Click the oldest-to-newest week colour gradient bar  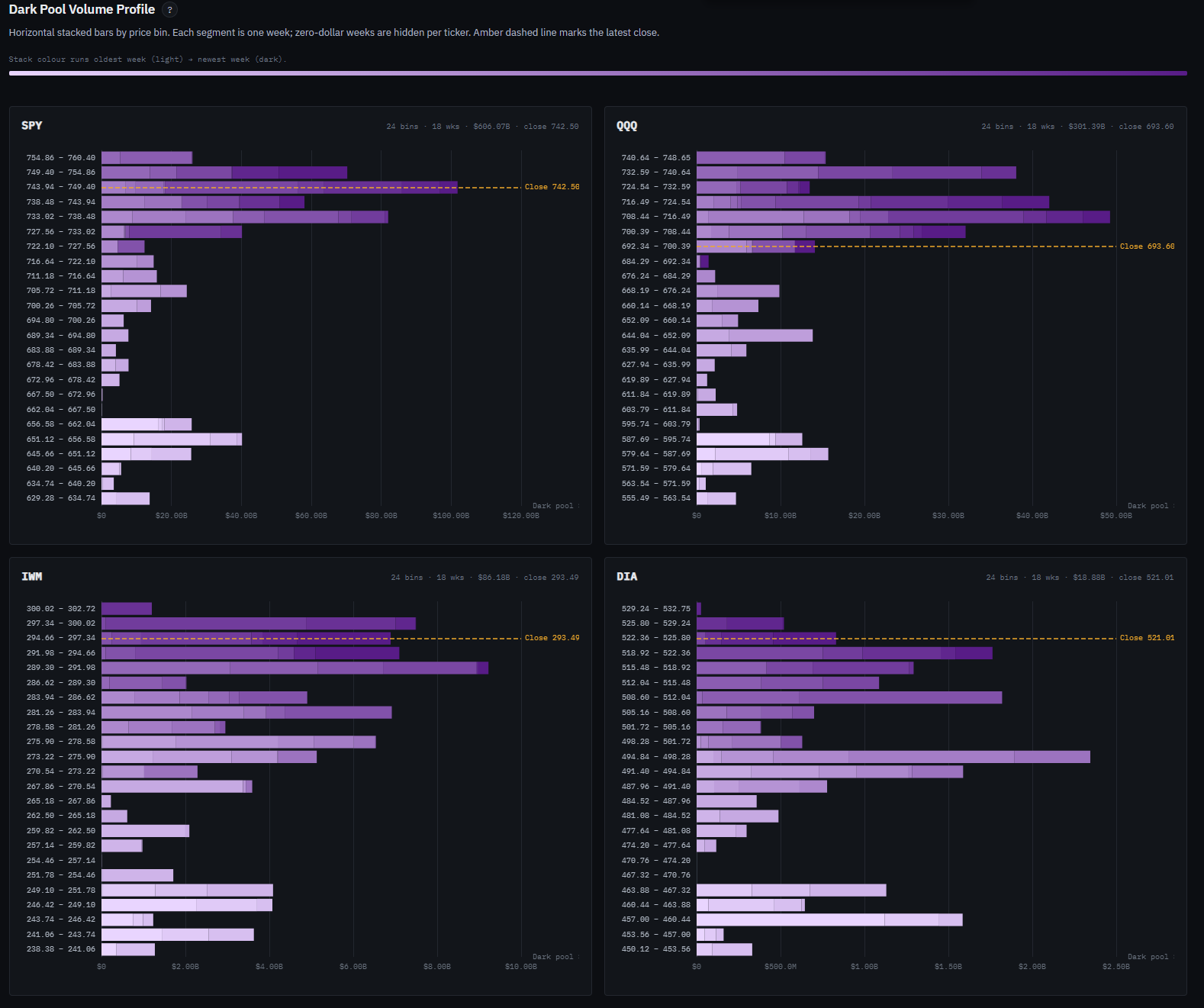(598, 73)
